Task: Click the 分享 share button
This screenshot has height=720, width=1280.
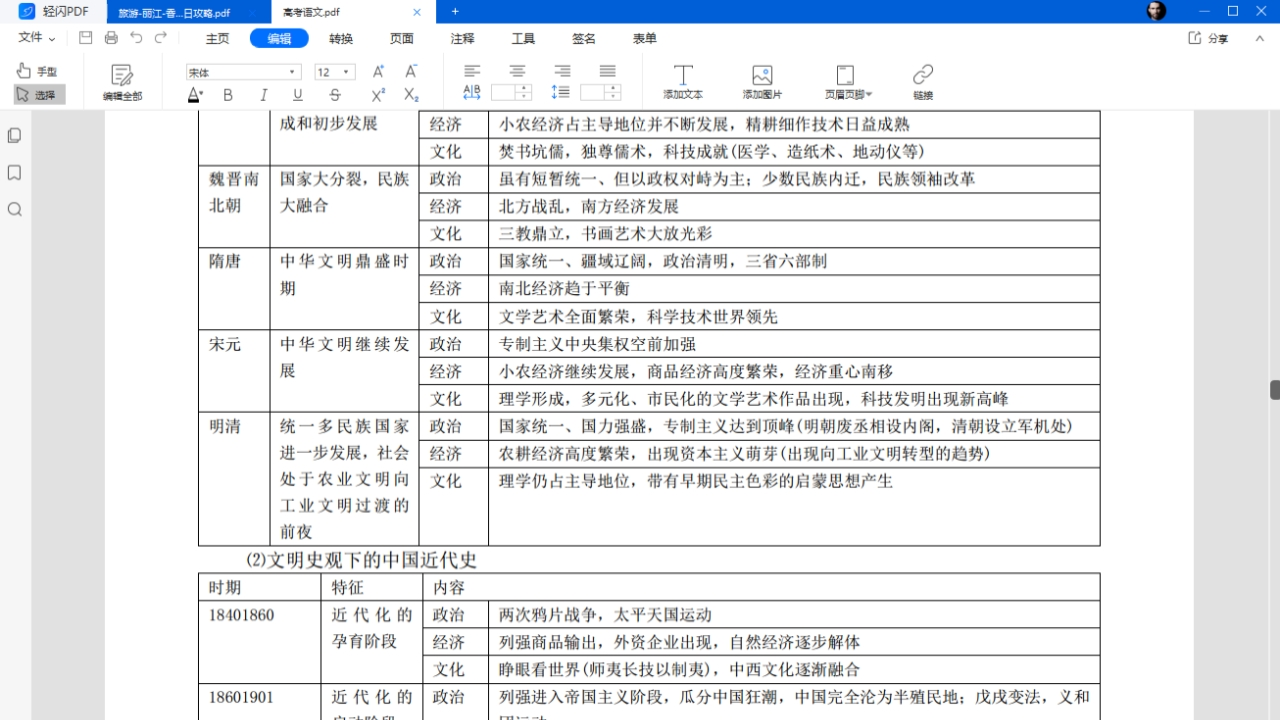Action: pyautogui.click(x=1208, y=38)
